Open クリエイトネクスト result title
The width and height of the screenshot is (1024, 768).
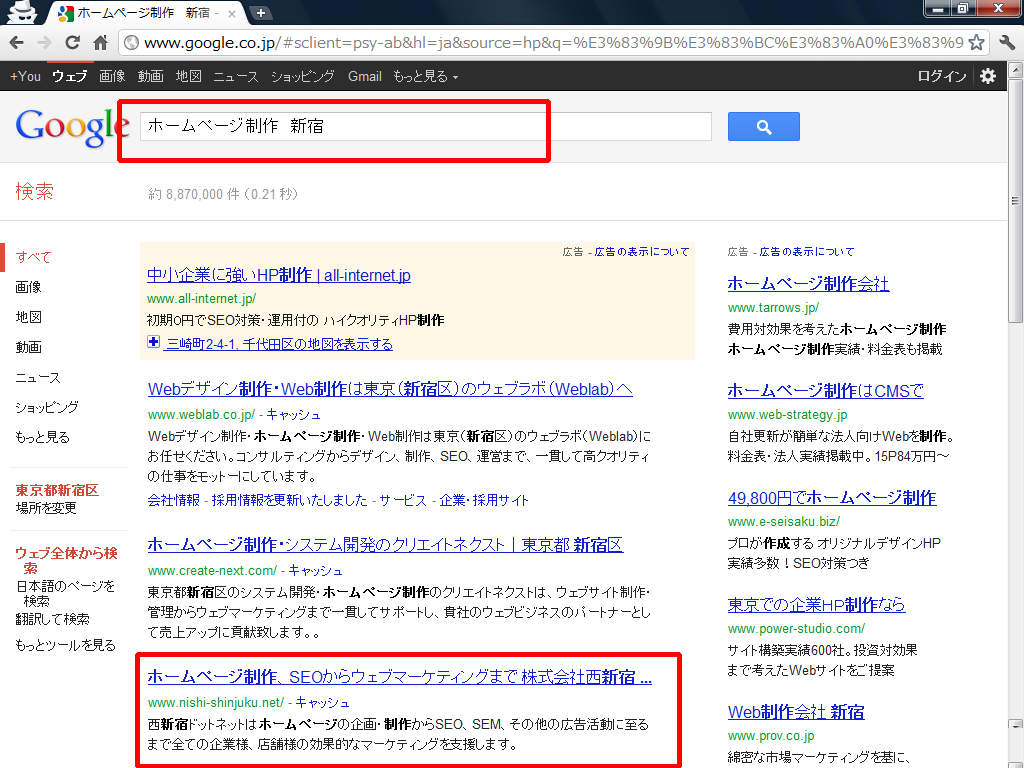tap(385, 545)
